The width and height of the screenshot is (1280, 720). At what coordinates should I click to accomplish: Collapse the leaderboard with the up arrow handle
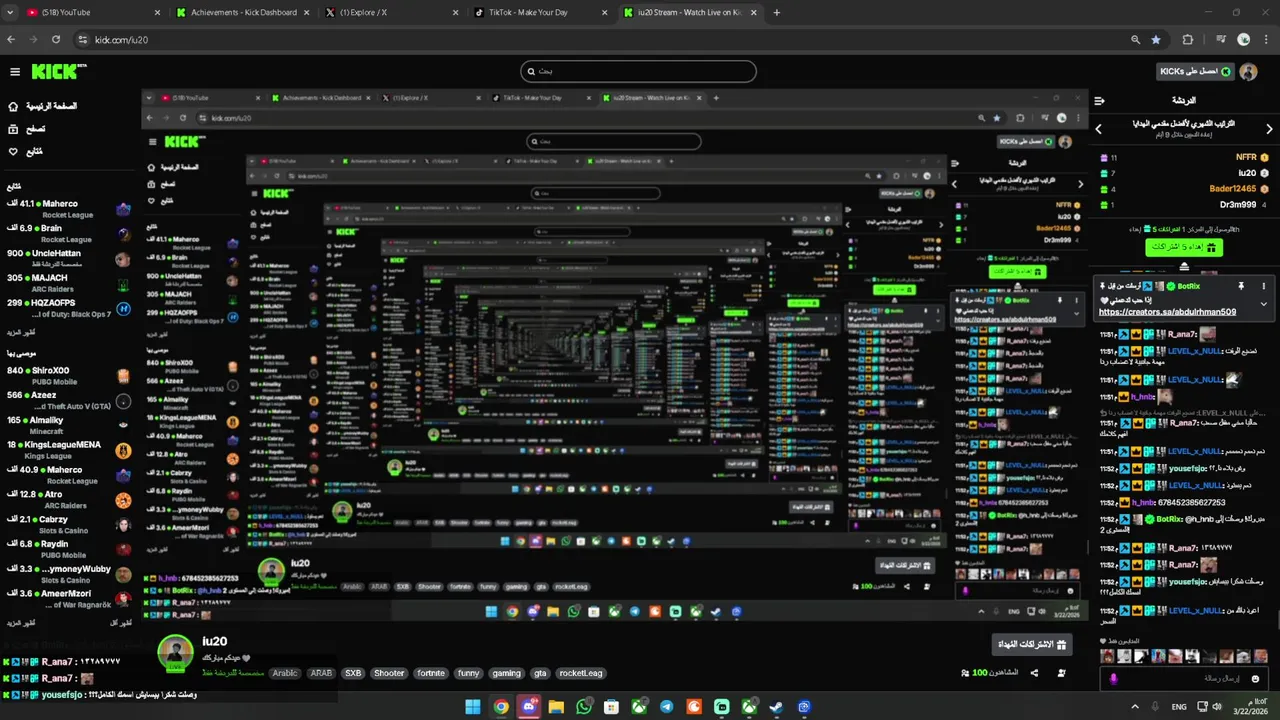click(x=1184, y=267)
